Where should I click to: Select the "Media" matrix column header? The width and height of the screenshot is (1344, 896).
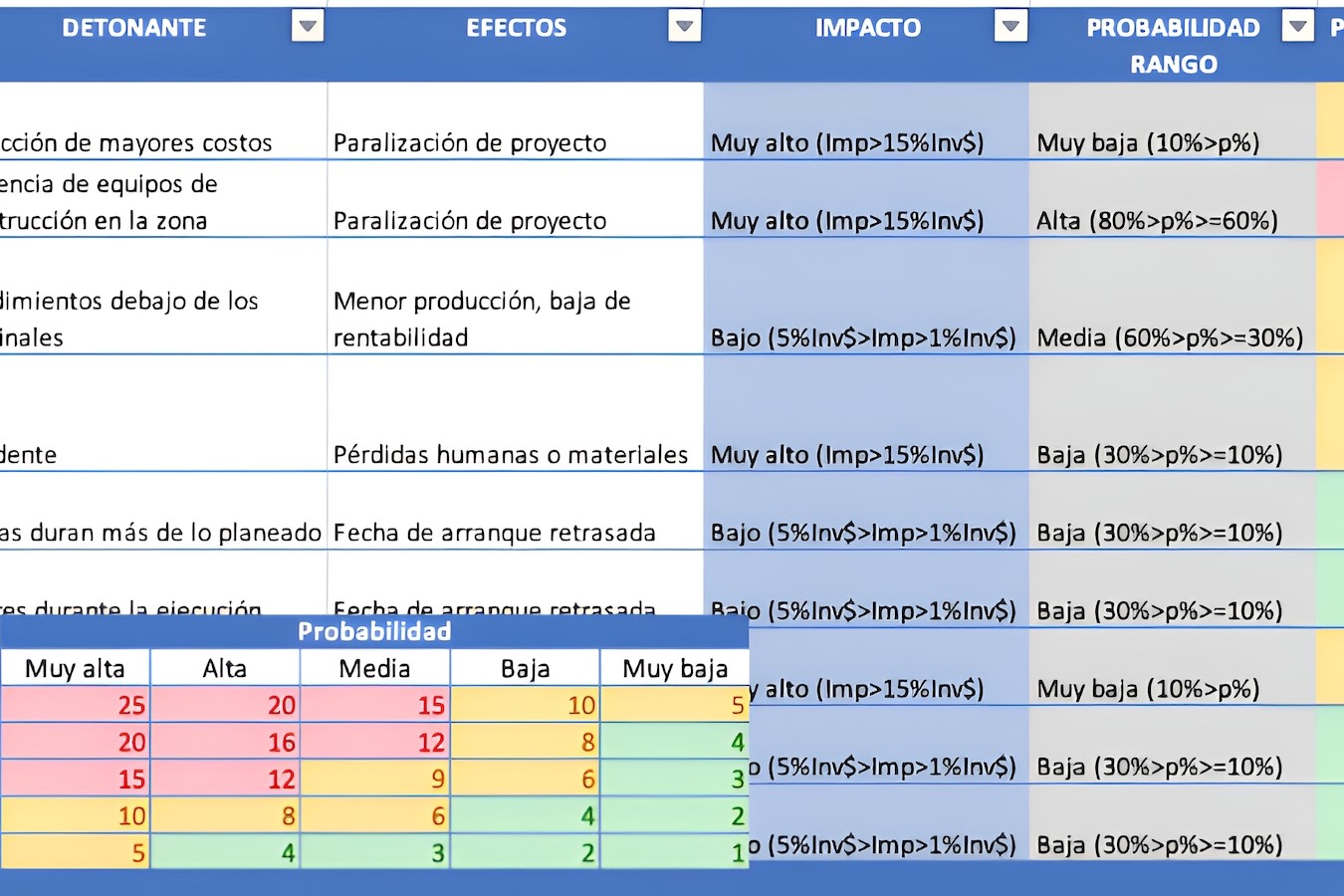(374, 668)
